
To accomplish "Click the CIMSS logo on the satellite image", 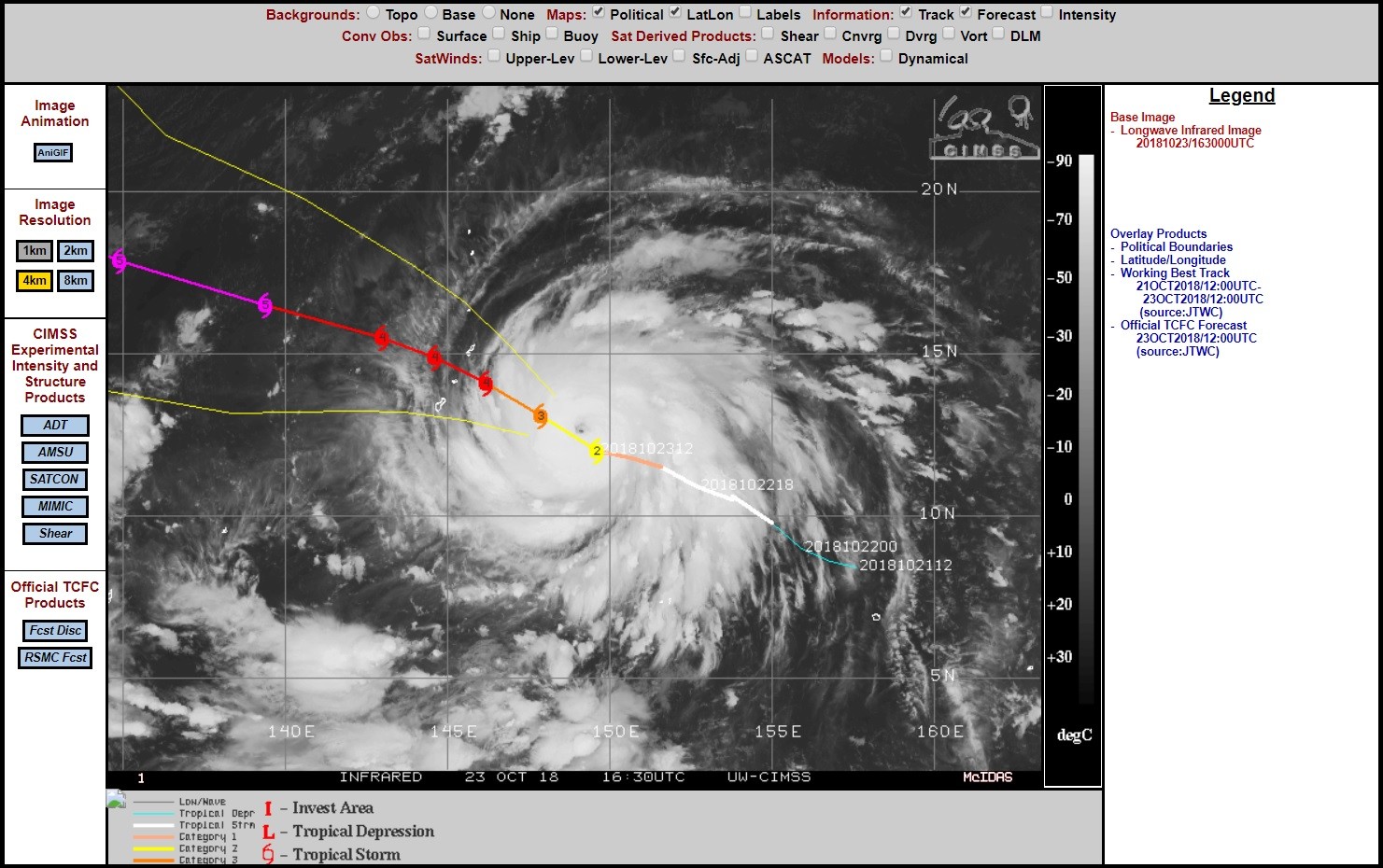I will pos(984,126).
